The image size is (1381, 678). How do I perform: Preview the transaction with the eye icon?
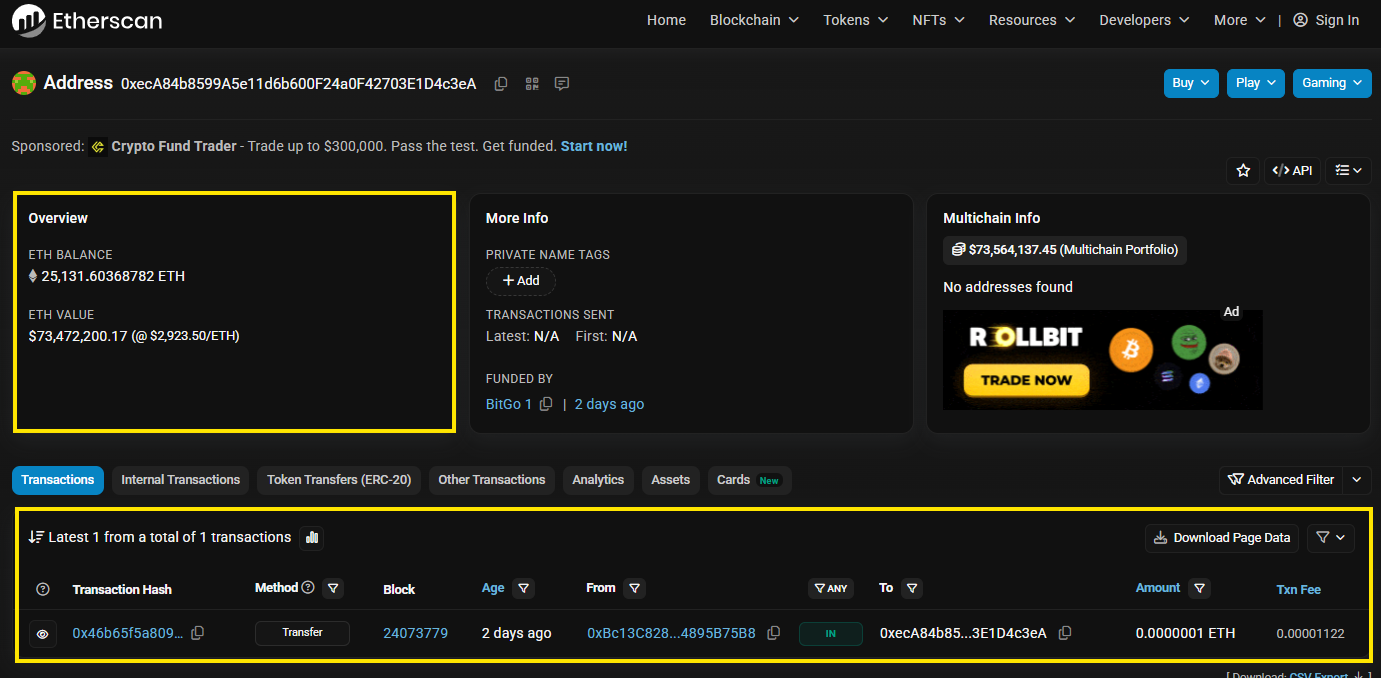click(x=42, y=633)
